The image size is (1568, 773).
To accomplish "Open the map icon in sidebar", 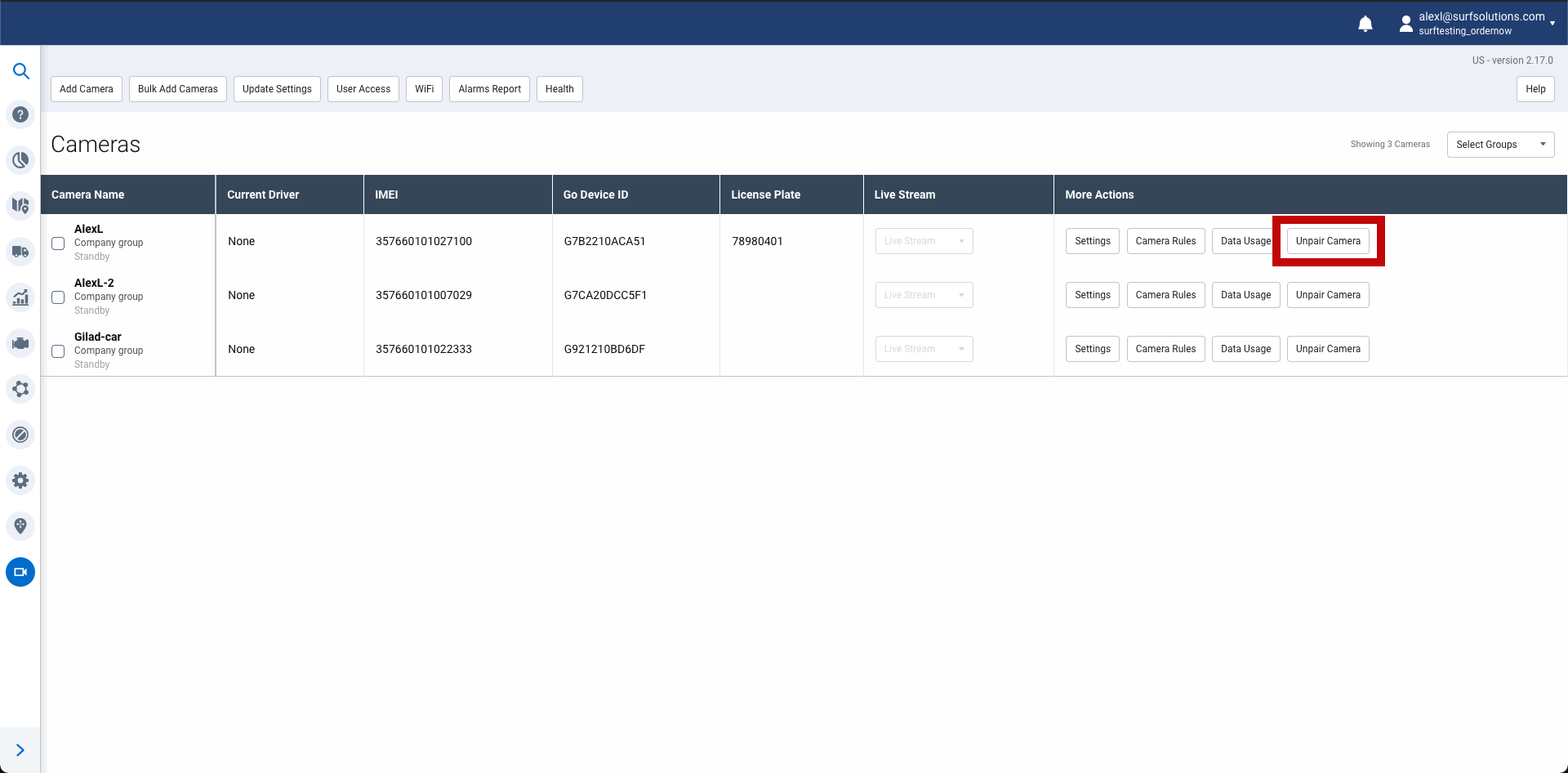I will point(20,205).
